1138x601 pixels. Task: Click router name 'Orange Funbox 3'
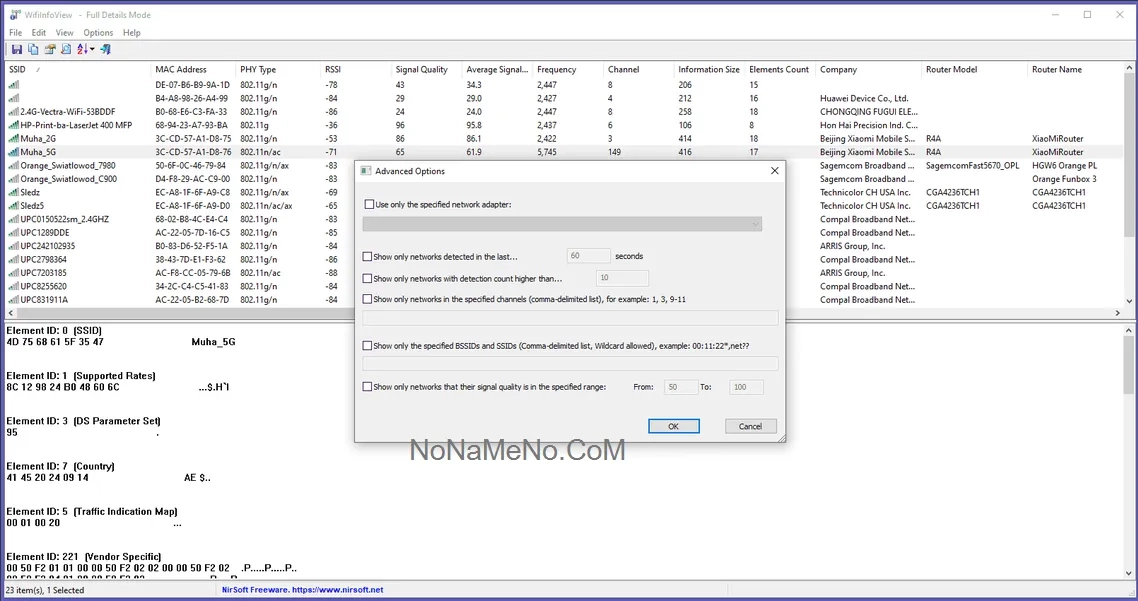(x=1064, y=179)
